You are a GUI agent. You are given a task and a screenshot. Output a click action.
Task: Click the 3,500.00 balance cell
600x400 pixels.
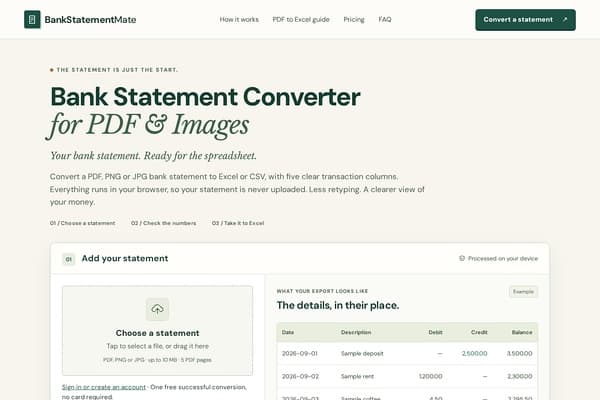pyautogui.click(x=519, y=353)
